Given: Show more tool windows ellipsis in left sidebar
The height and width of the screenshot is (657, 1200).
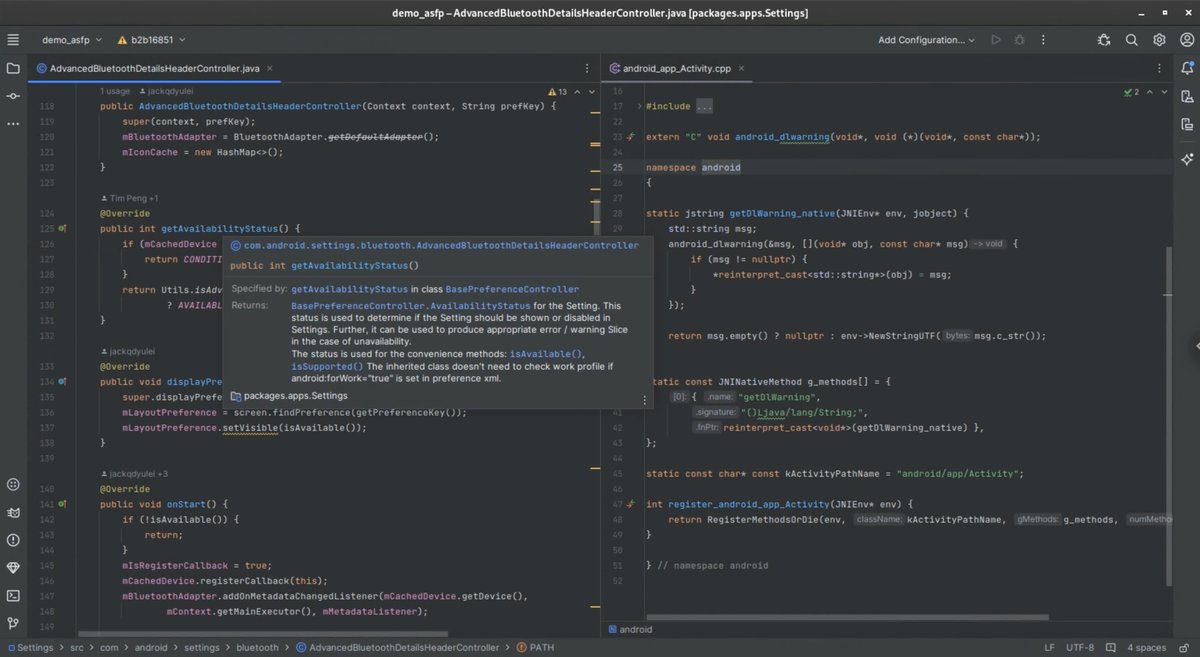Looking at the screenshot, I should click(13, 124).
